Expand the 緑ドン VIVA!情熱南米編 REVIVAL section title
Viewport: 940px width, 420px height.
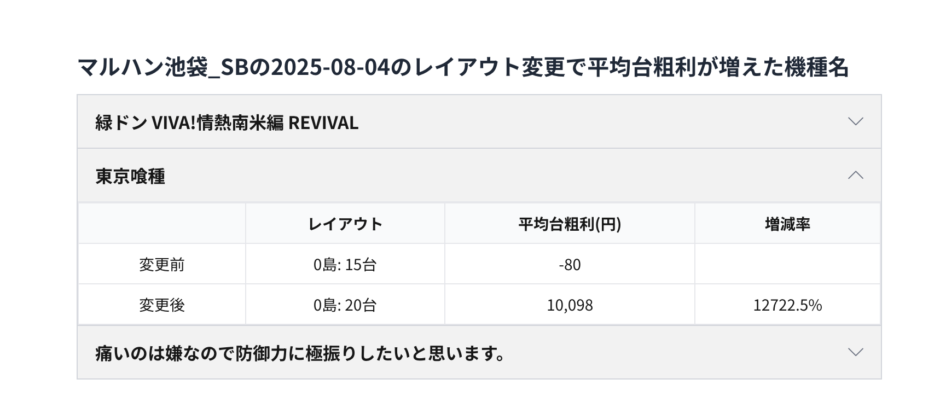(x=227, y=122)
